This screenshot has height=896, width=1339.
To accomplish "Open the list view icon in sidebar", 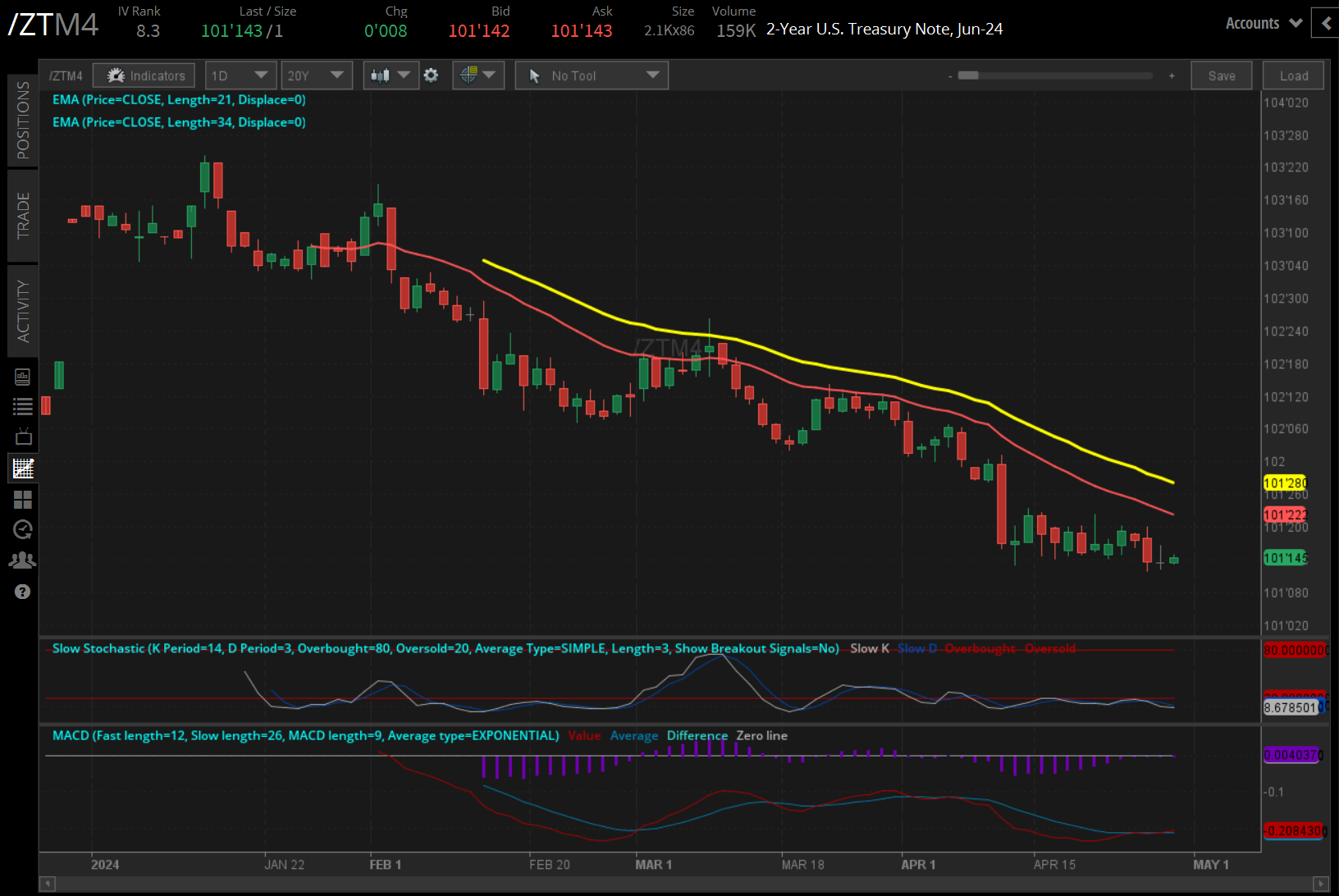I will 23,406.
